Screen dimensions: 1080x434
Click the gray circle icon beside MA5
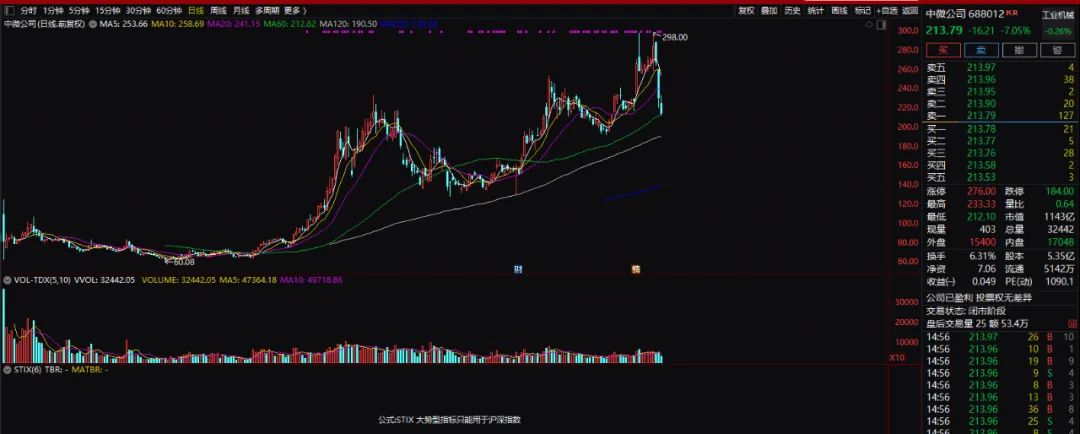(x=92, y=23)
